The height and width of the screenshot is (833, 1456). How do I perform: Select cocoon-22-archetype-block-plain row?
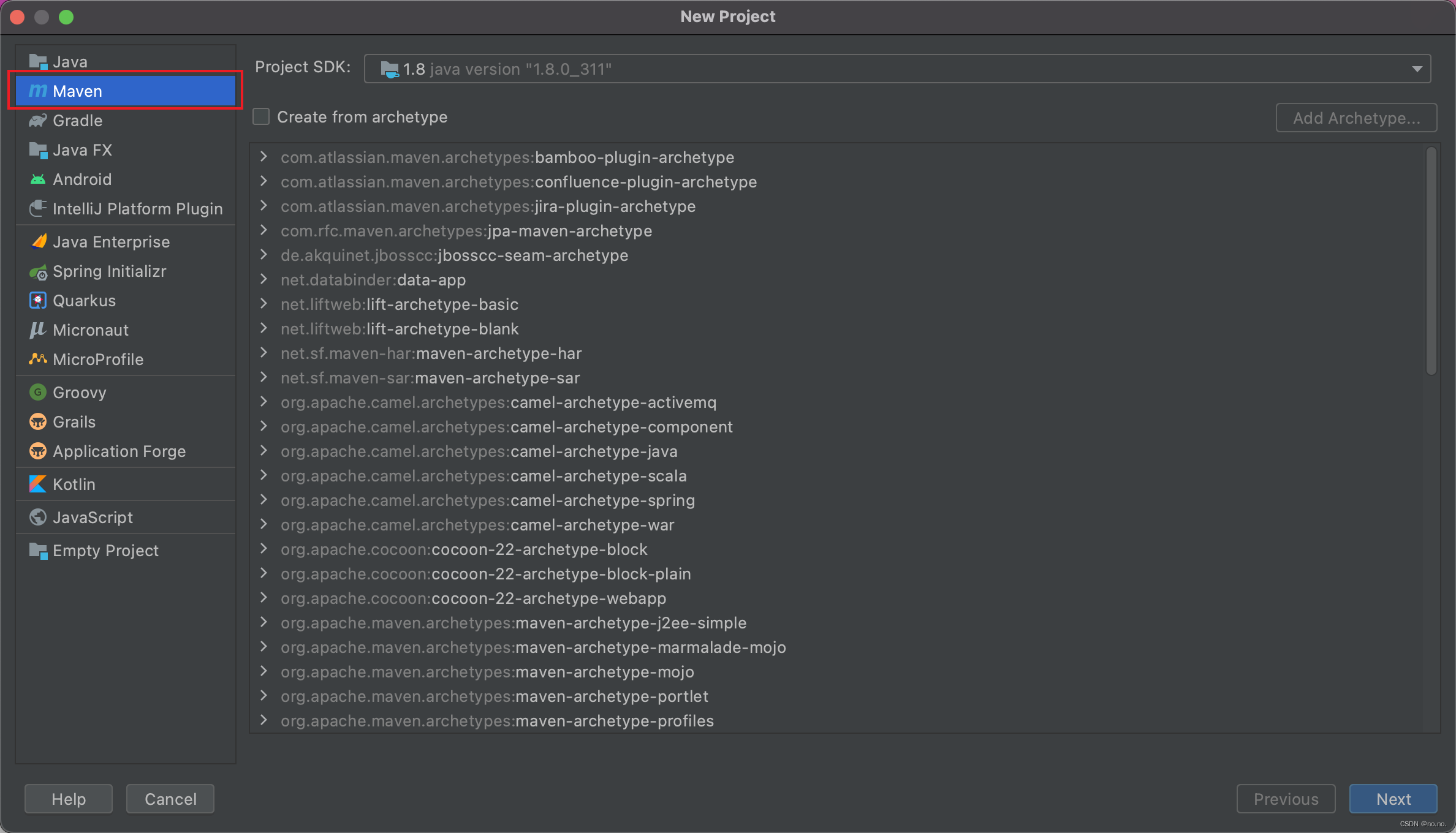[x=838, y=574]
